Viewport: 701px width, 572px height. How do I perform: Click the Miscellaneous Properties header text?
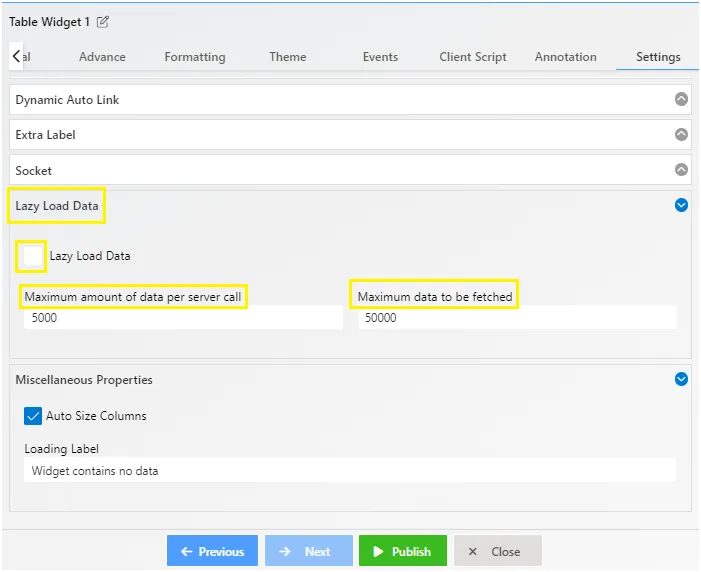tap(84, 380)
